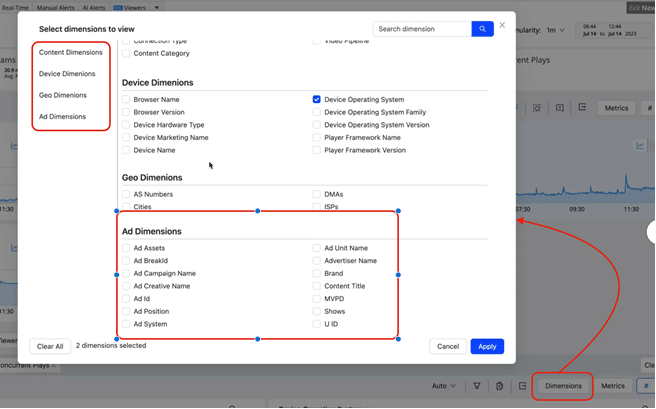Screen dimensions: 656x409
Task: Click the bottom Metrics button
Action: point(613,386)
